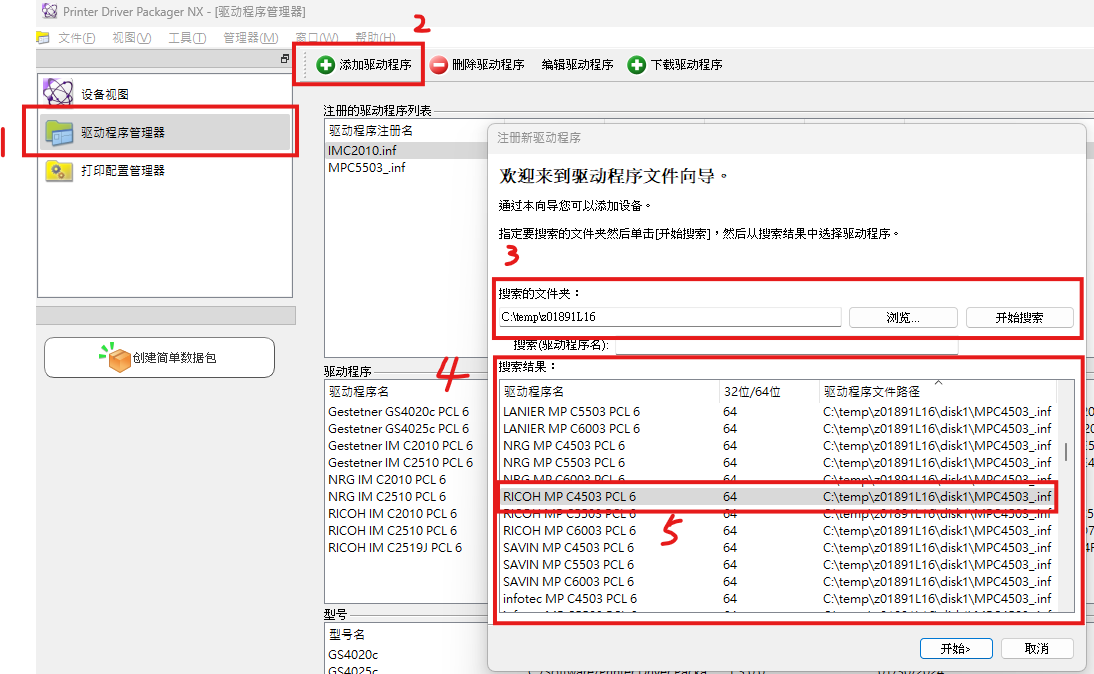Select Gestetner GS4025c PCL 6 in driver list
Viewport: 1094px width, 674px height.
coord(407,428)
